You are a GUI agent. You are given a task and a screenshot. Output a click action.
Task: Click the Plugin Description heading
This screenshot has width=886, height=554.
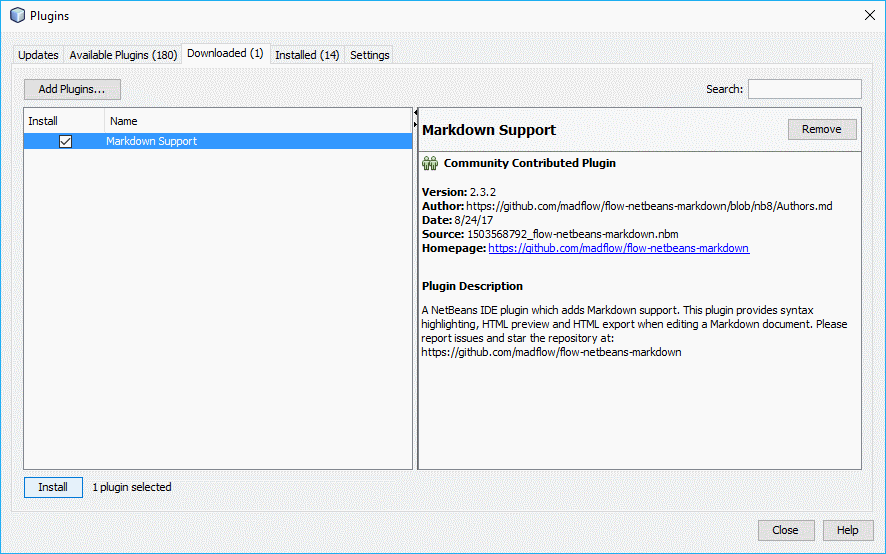(x=472, y=286)
